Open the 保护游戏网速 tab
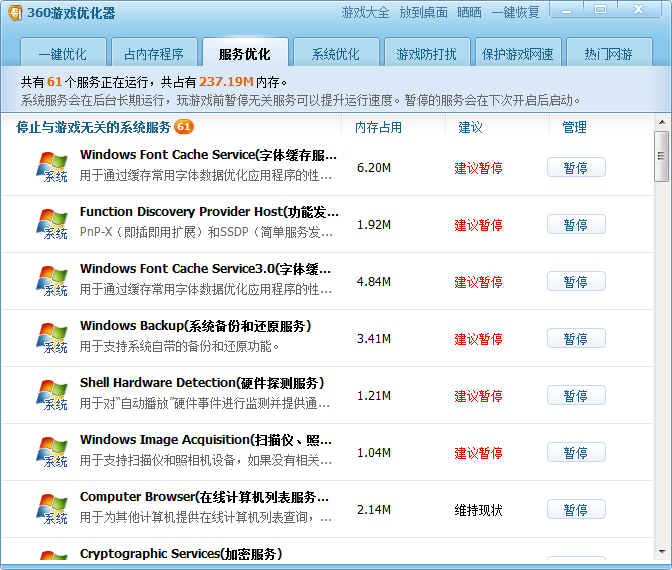Image resolution: width=672 pixels, height=570 pixels. pyautogui.click(x=517, y=54)
